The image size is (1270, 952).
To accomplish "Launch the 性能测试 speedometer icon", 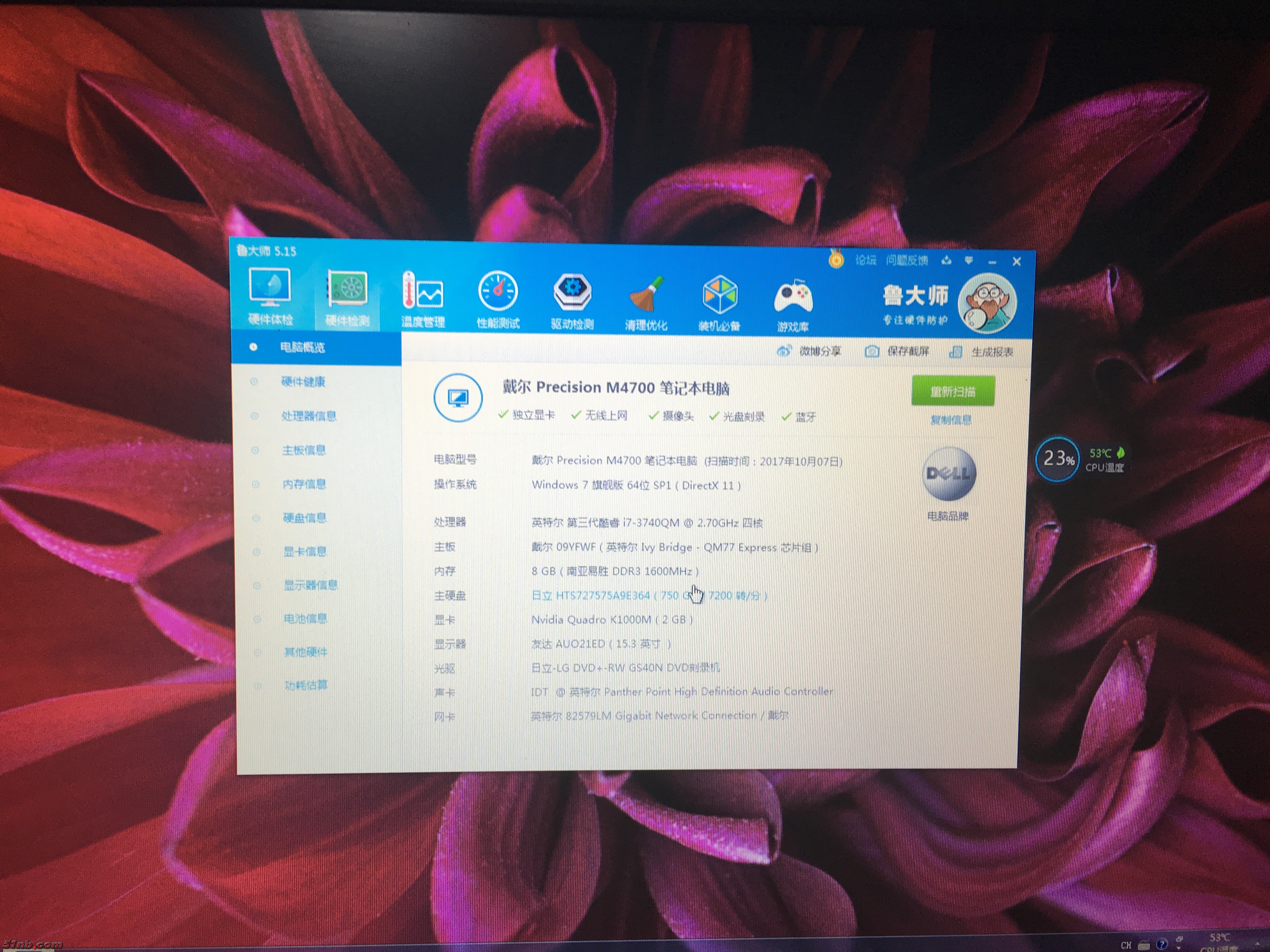I will [x=498, y=299].
